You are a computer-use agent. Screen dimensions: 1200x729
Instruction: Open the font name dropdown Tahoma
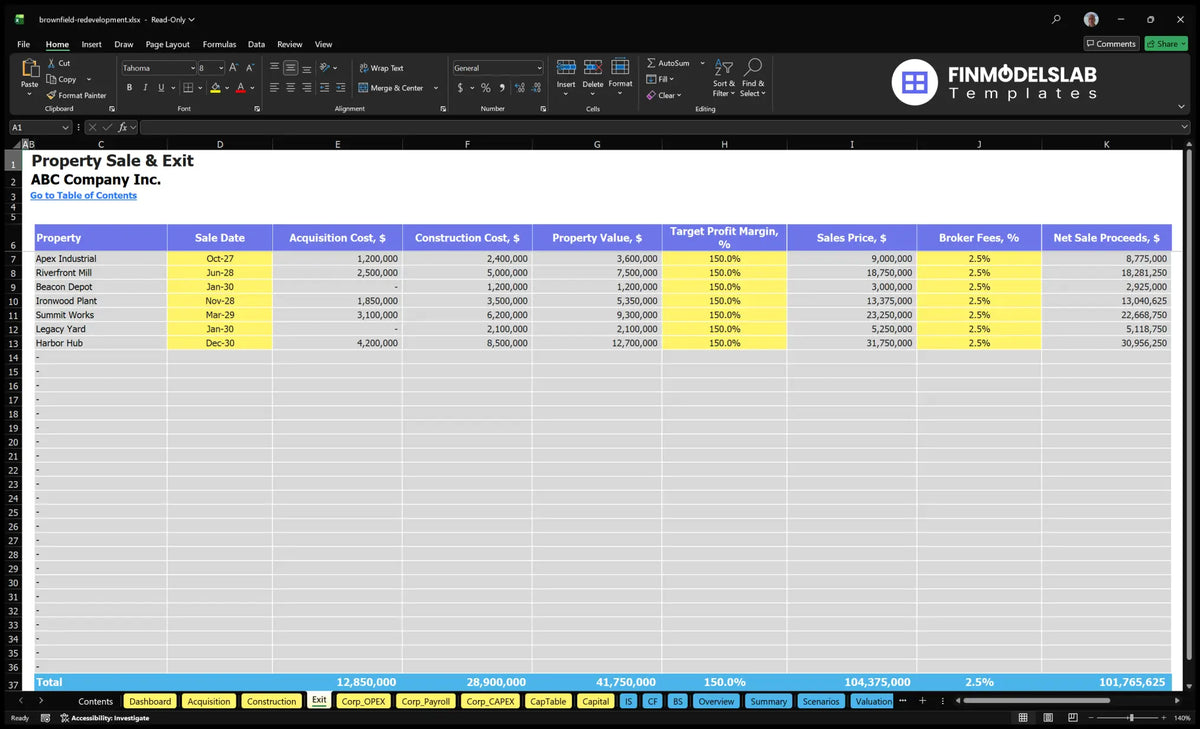coord(191,68)
